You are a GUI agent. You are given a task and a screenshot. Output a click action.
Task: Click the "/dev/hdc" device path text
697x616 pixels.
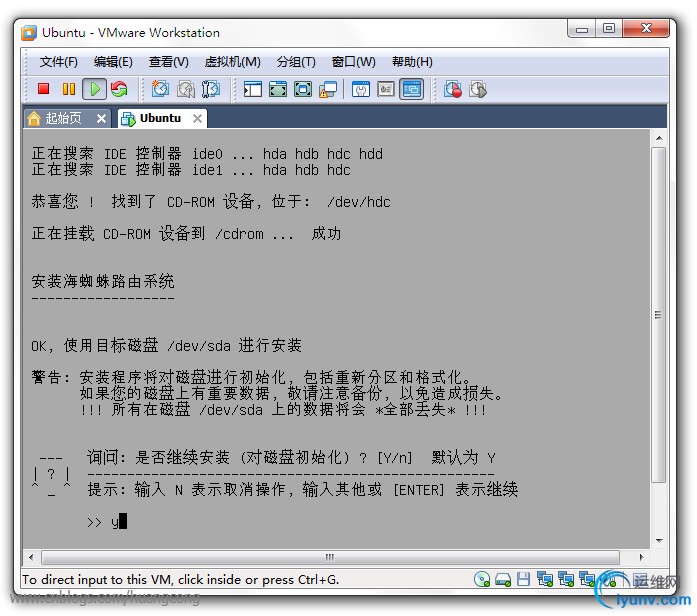point(359,202)
